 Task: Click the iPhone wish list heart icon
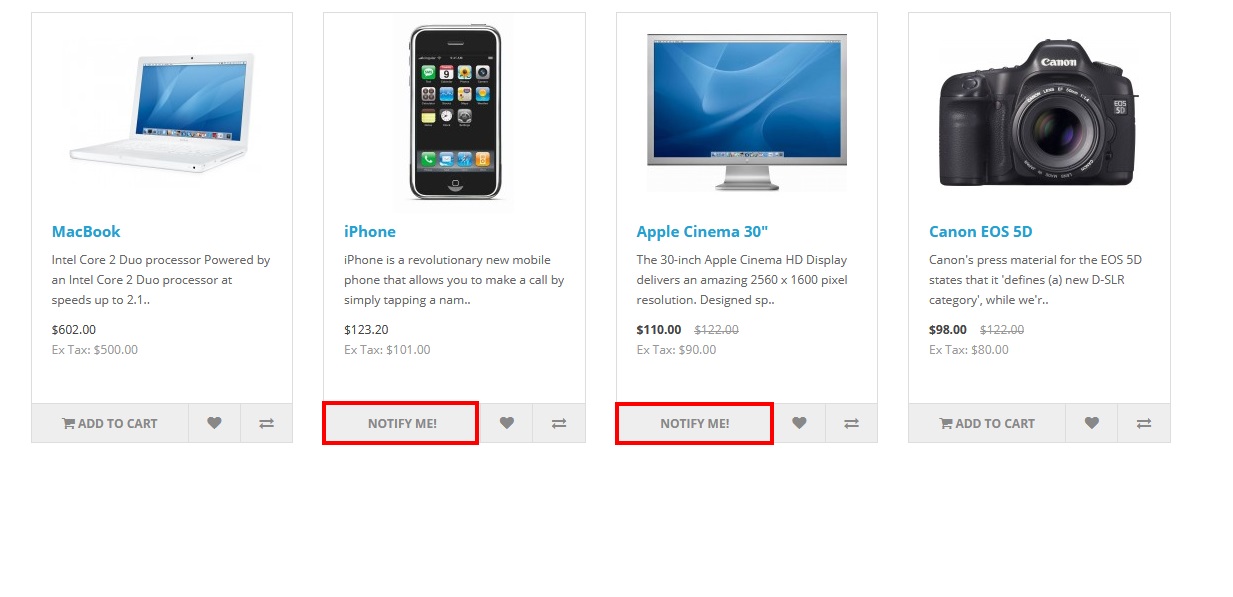click(507, 423)
